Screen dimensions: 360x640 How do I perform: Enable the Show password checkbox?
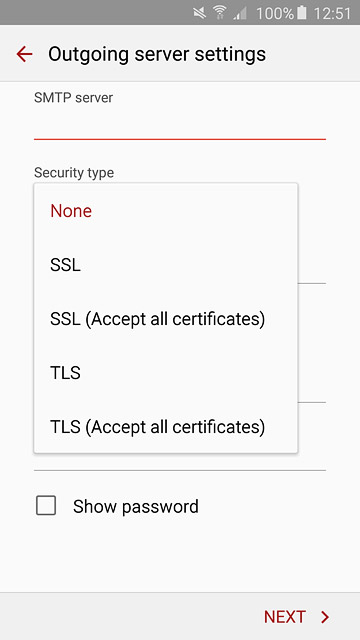coord(46,506)
